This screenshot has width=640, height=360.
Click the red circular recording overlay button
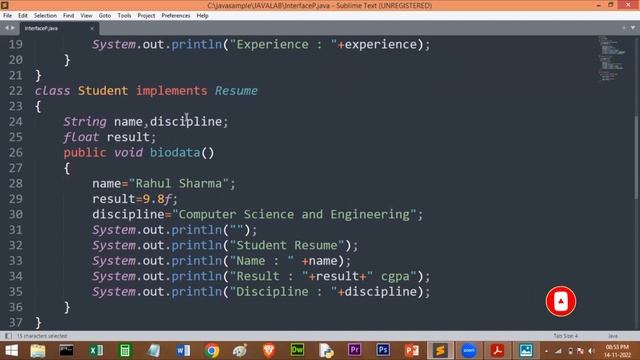pyautogui.click(x=561, y=302)
